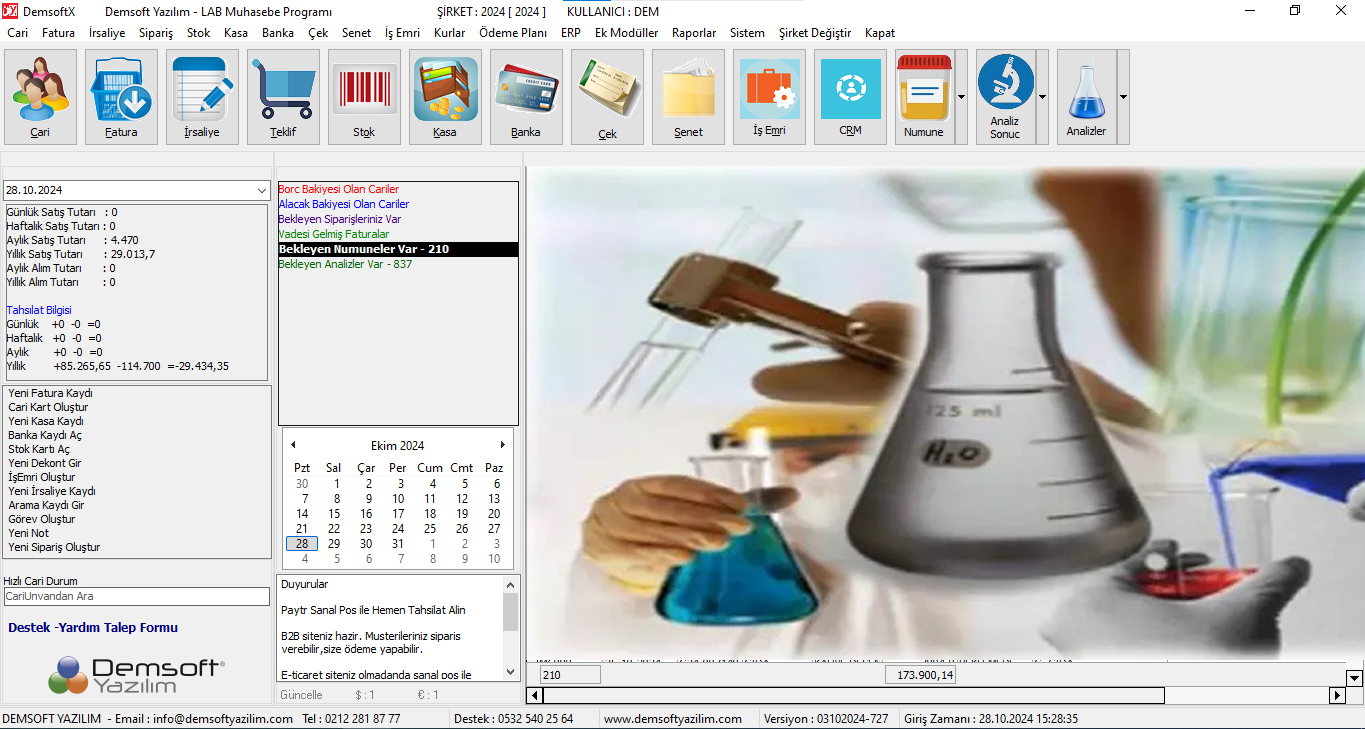Open the CRM toolbar icon
Viewport: 1365px width, 729px height.
(850, 97)
